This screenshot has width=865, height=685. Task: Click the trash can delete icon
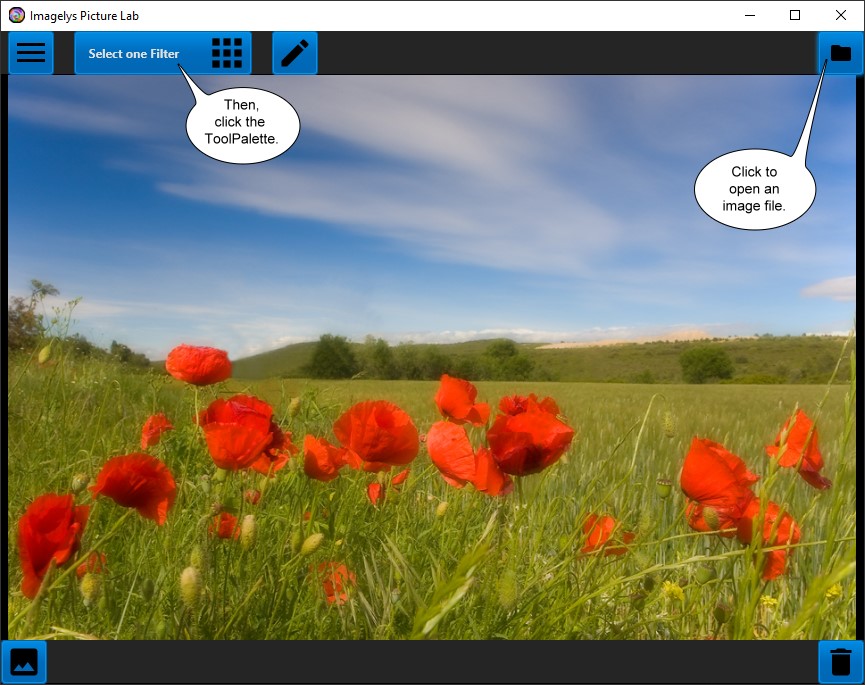tap(841, 662)
